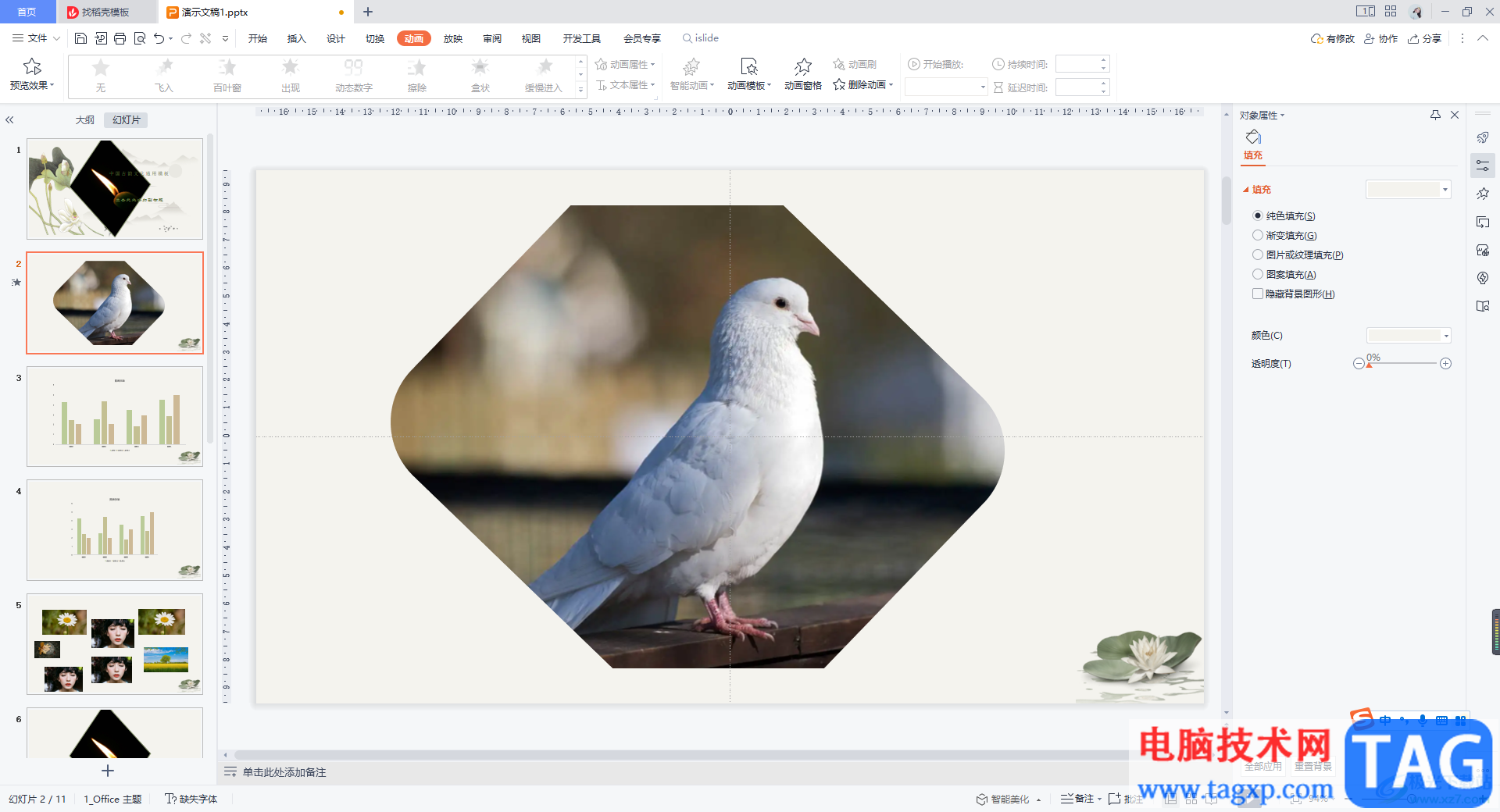Switch to the 大纲 outline tab

[84, 120]
